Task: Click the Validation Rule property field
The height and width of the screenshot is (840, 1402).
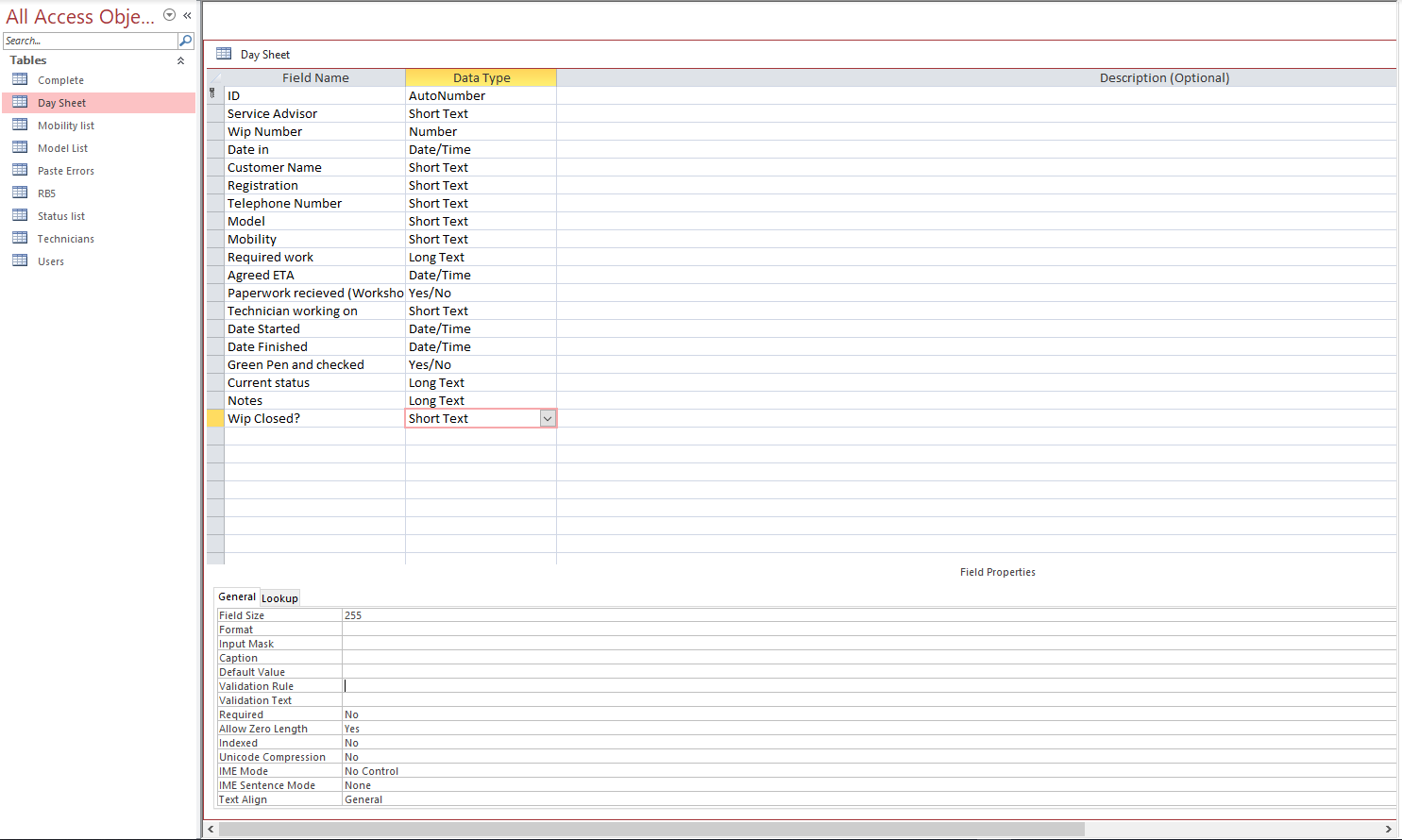Action: pos(869,686)
